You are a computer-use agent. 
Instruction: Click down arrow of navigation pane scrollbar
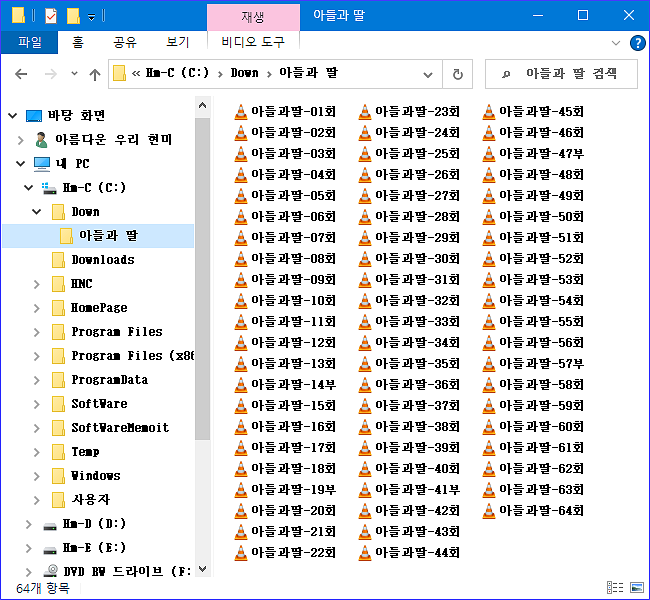pyautogui.click(x=203, y=569)
